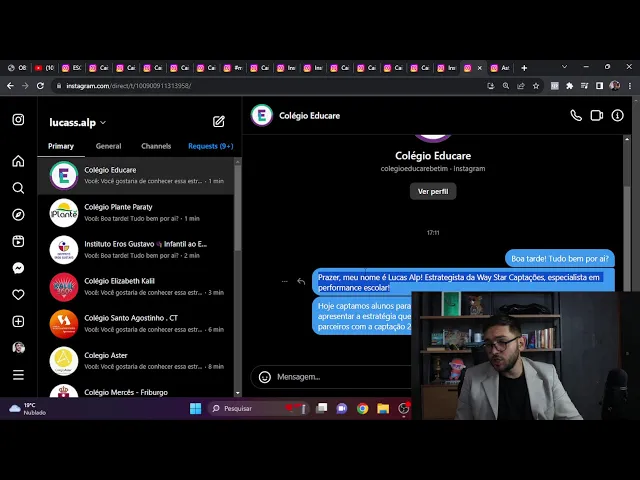This screenshot has width=640, height=480.
Task: Open Instituto Eros Gustavo conversation
Action: click(136, 250)
